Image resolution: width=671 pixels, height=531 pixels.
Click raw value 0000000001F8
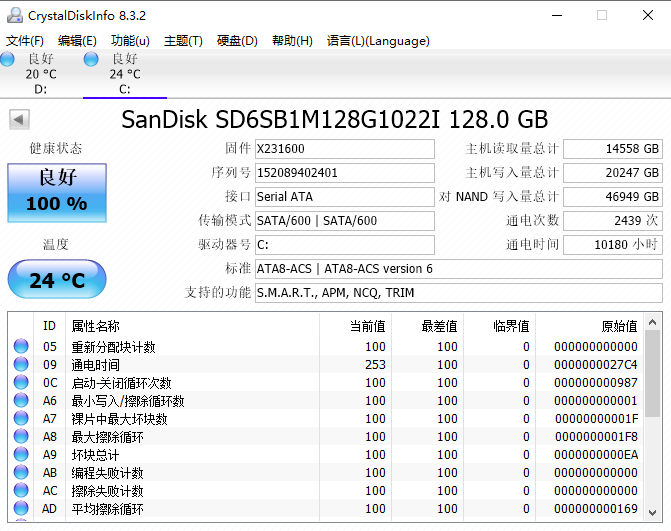[597, 436]
